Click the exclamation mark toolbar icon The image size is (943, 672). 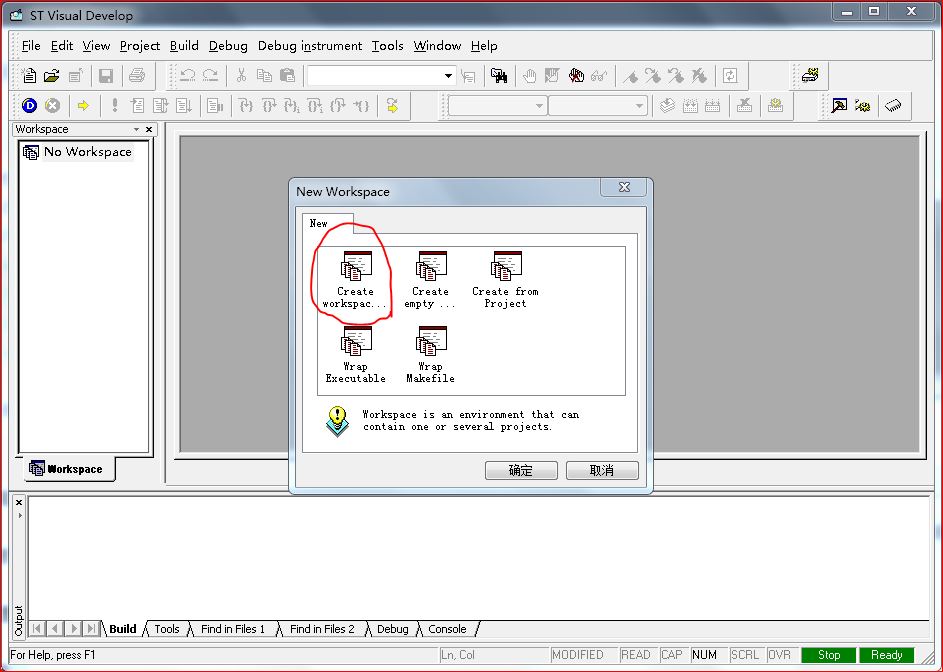click(x=114, y=106)
